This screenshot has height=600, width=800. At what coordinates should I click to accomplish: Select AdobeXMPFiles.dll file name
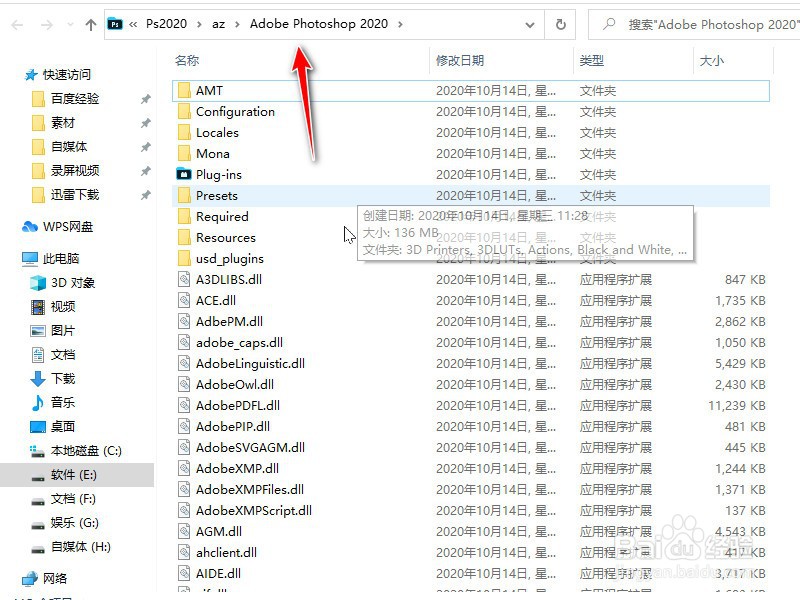point(250,490)
